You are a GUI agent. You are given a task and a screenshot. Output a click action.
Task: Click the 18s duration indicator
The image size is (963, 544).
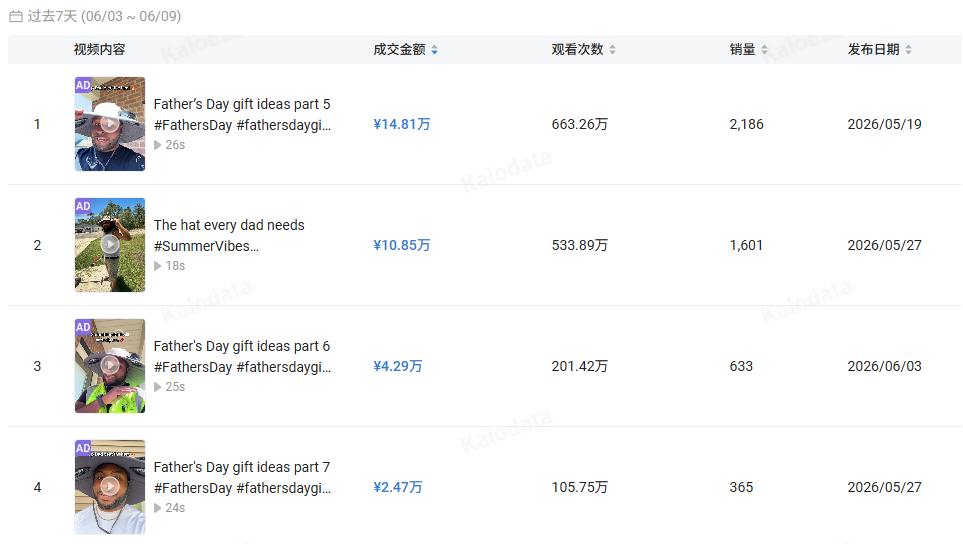point(170,266)
